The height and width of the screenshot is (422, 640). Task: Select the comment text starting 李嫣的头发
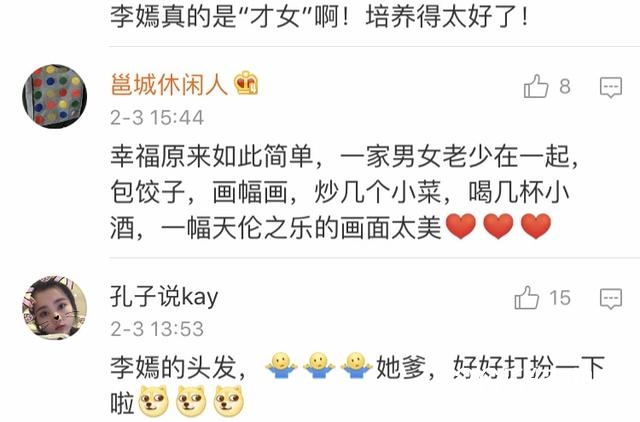[x=357, y=385]
